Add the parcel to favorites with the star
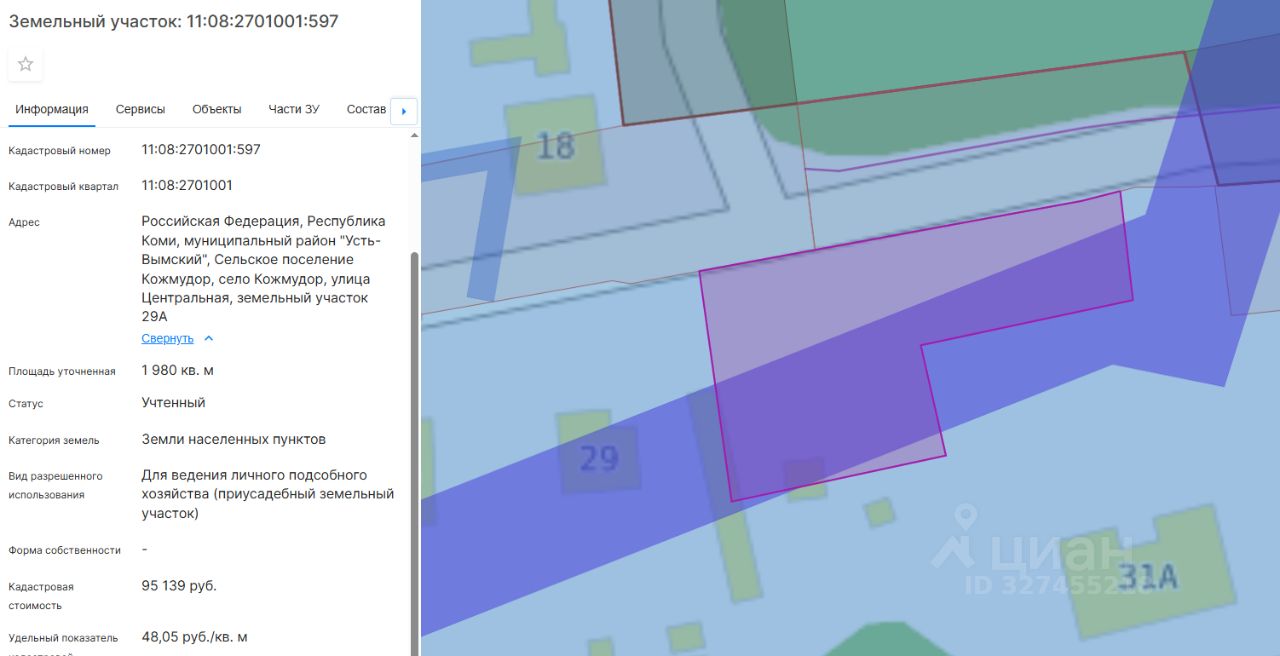 point(26,64)
